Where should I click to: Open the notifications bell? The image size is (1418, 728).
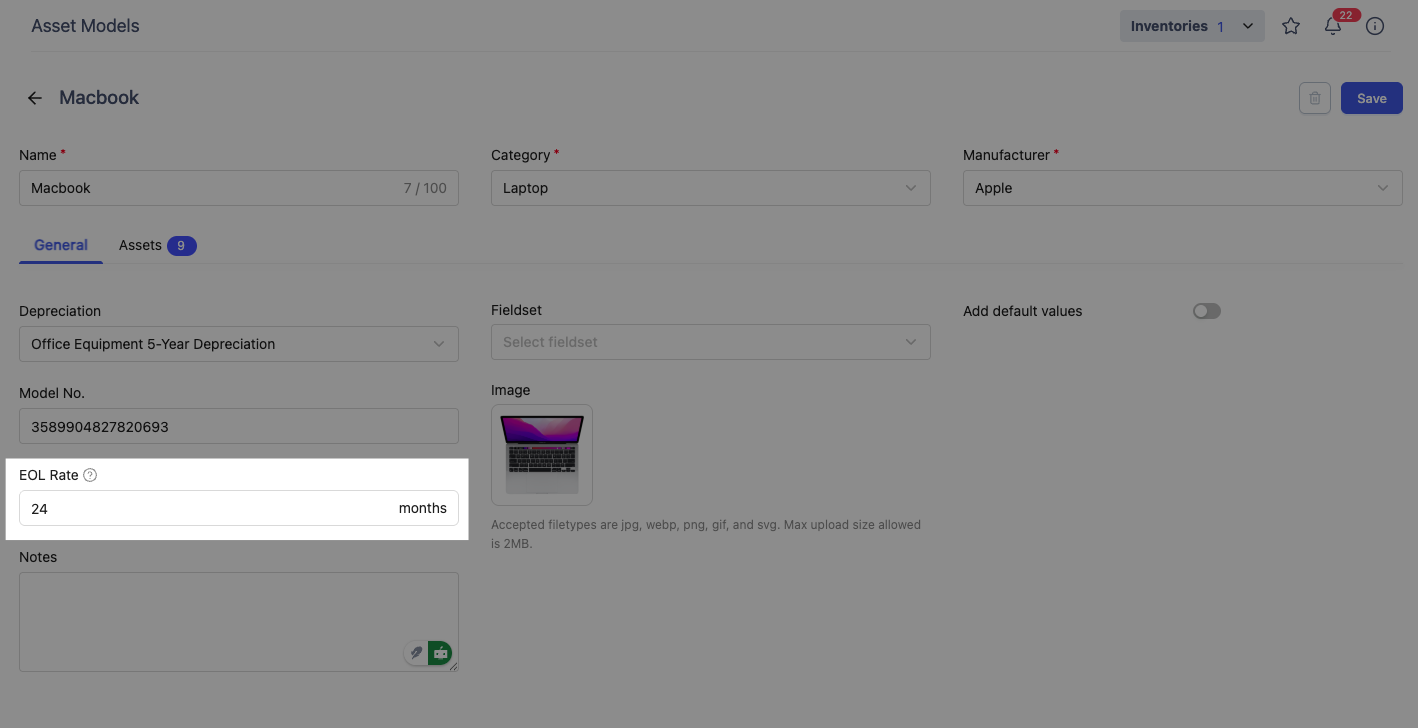point(1333,27)
